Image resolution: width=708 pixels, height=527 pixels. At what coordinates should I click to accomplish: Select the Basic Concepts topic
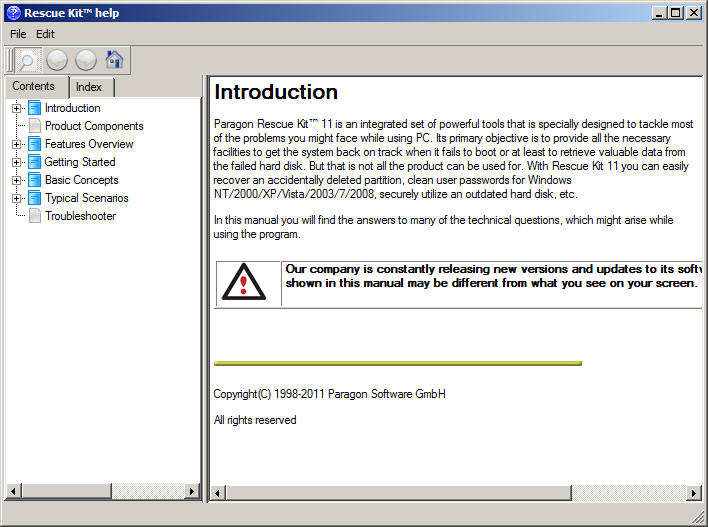pyautogui.click(x=82, y=180)
